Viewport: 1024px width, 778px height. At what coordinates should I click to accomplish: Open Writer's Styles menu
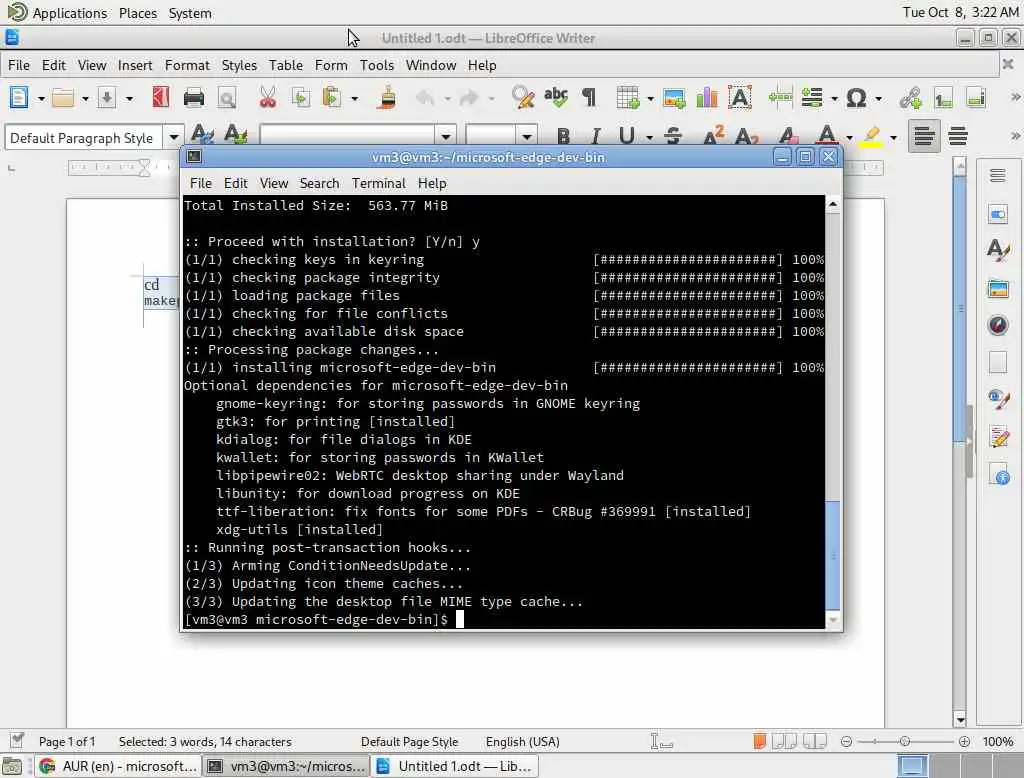tap(239, 65)
